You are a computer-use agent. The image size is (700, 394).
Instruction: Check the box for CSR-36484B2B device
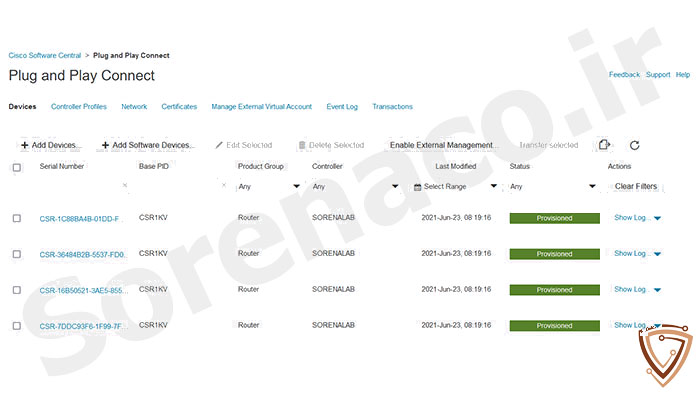tap(17, 254)
